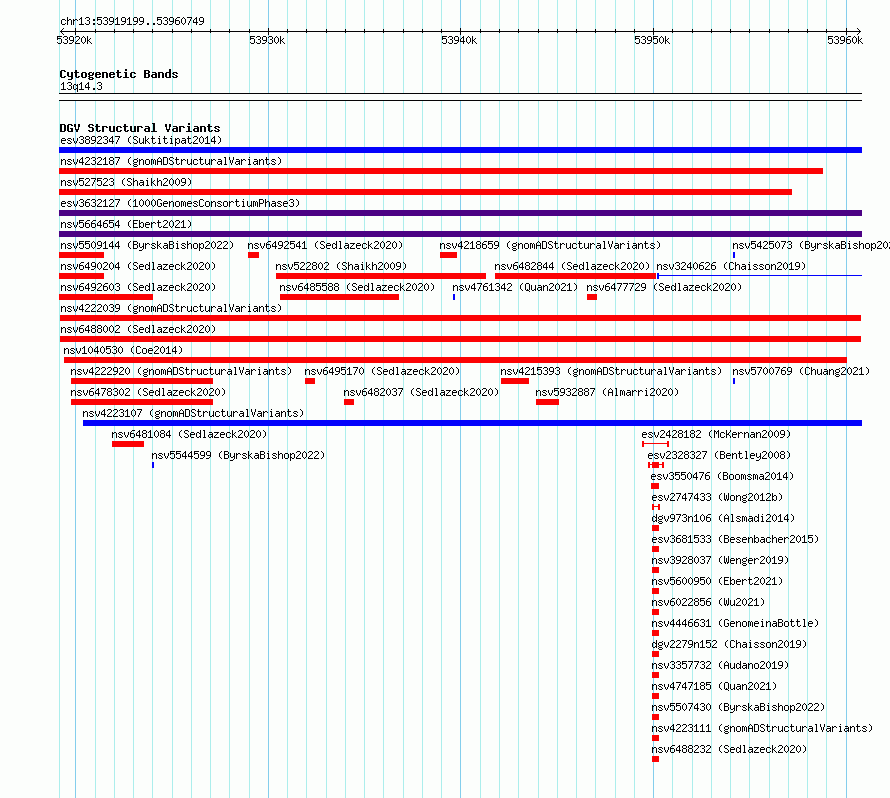Select the nsv527523 (Shaikh2009) label
Viewport: 890px width, 798px height.
pos(126,182)
